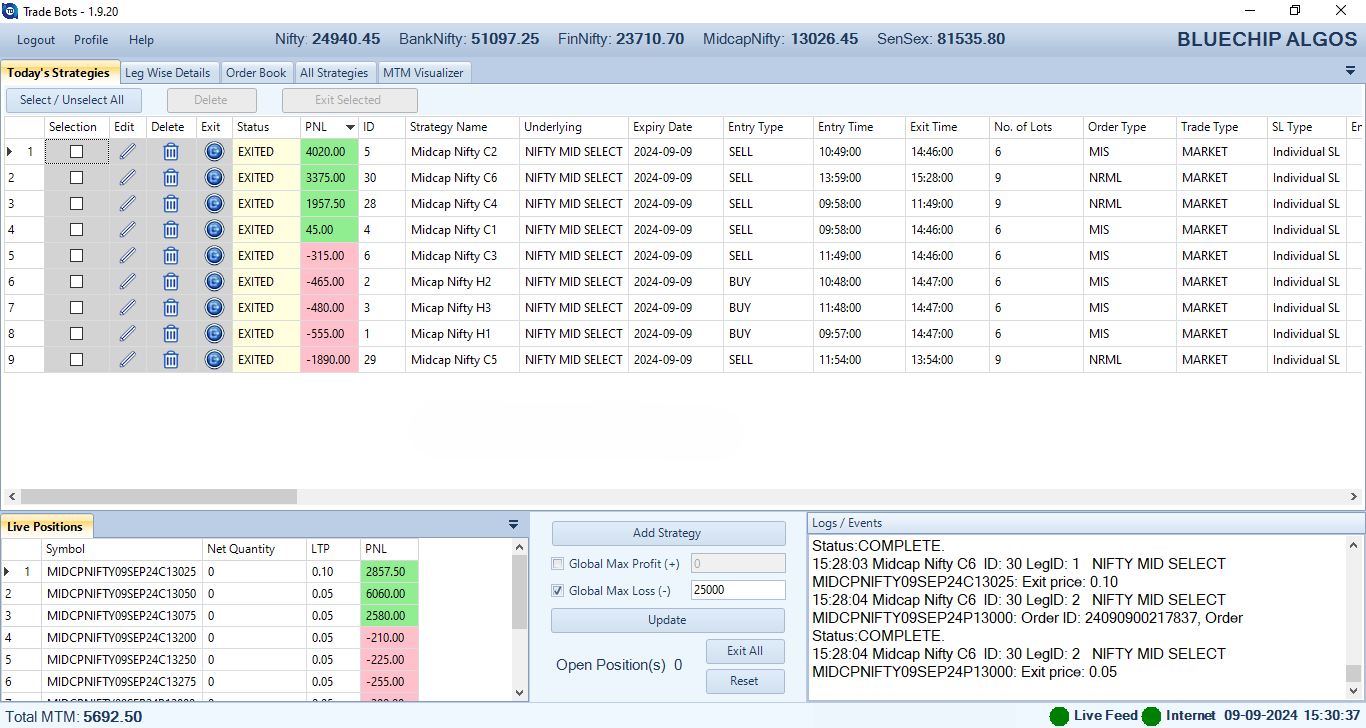Click exit icon for Micap Nifty H2
Image resolution: width=1366 pixels, height=728 pixels.
point(214,281)
